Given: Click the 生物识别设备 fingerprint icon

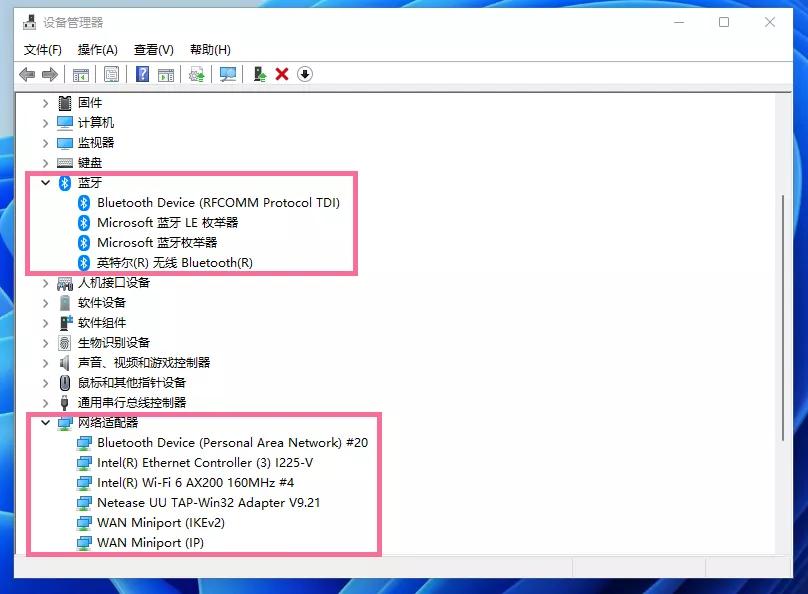Looking at the screenshot, I should [64, 343].
